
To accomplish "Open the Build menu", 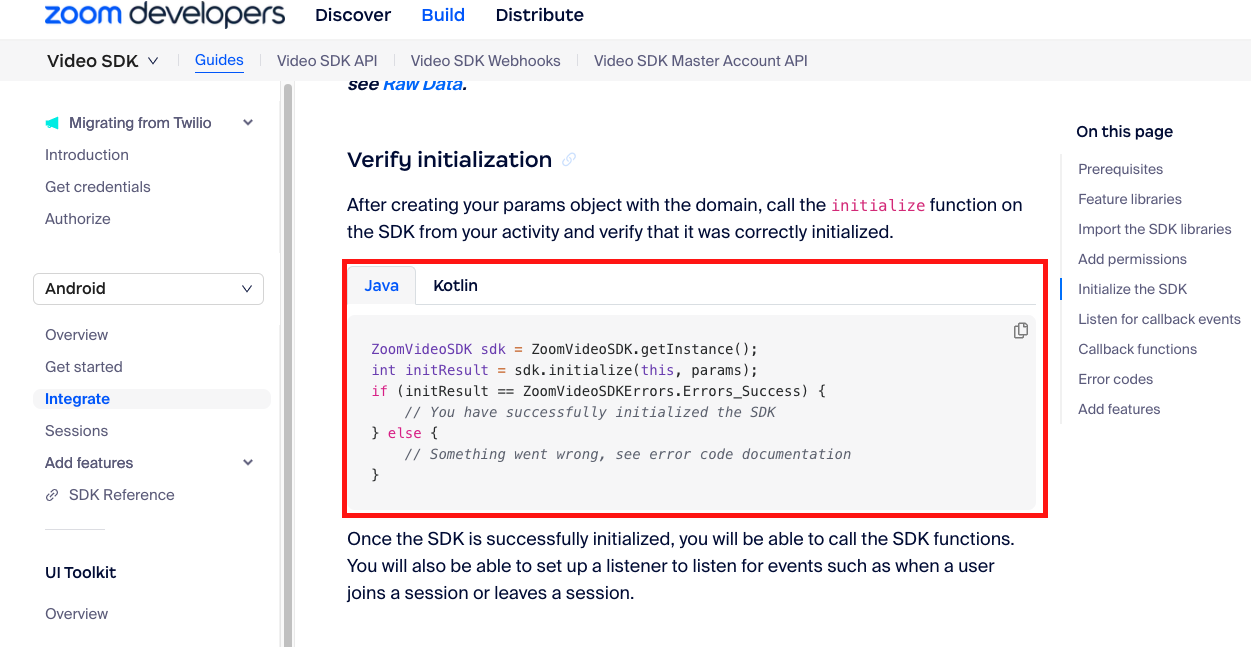I will 443,15.
